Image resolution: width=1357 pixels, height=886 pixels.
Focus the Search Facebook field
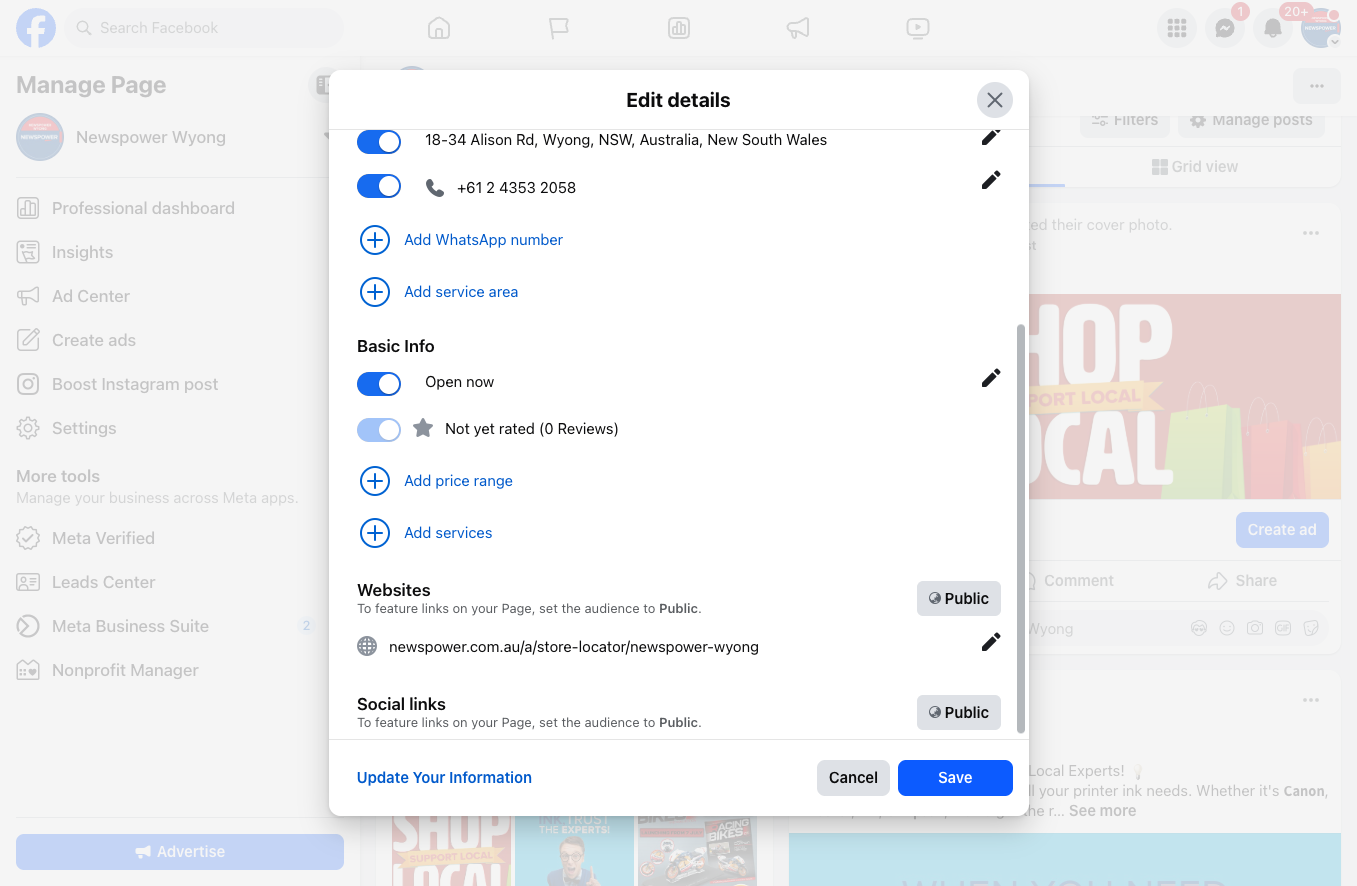click(205, 28)
